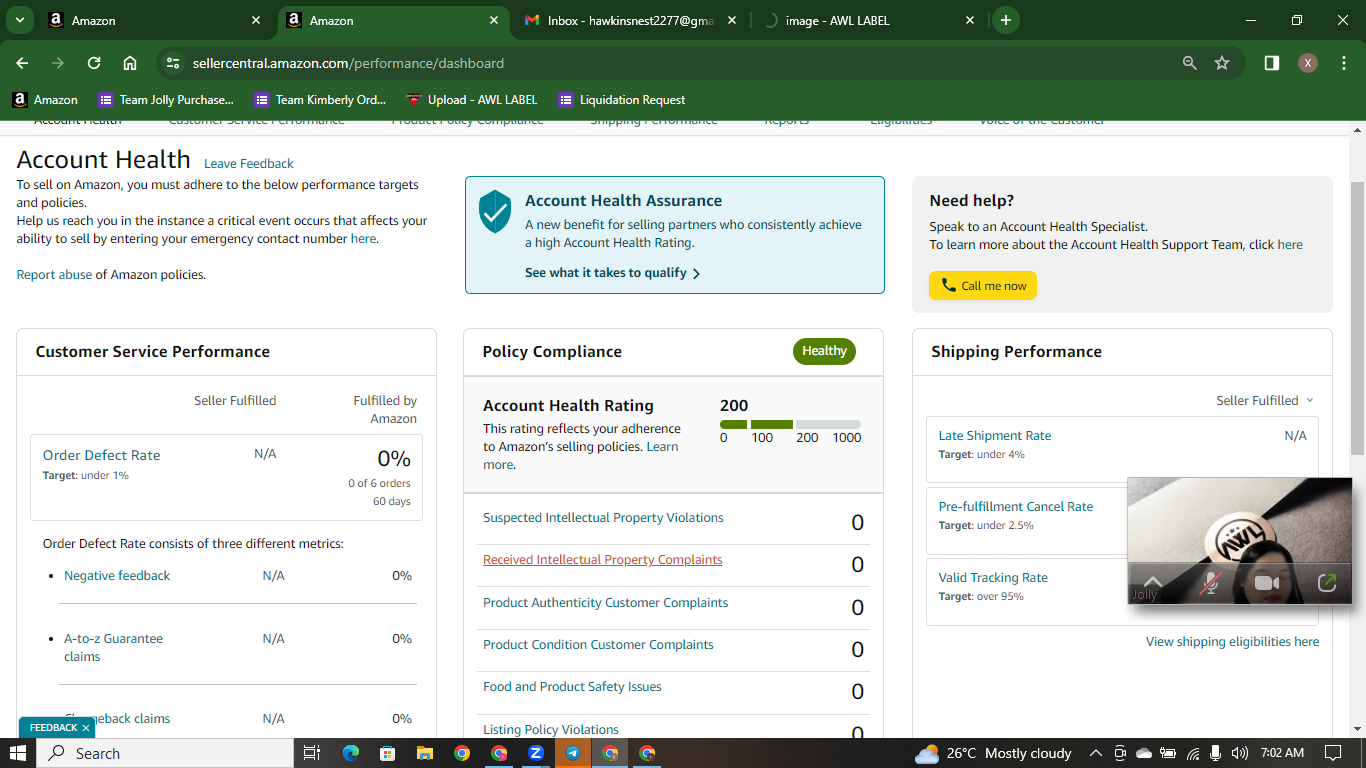Open Telegram from the taskbar

point(573,753)
